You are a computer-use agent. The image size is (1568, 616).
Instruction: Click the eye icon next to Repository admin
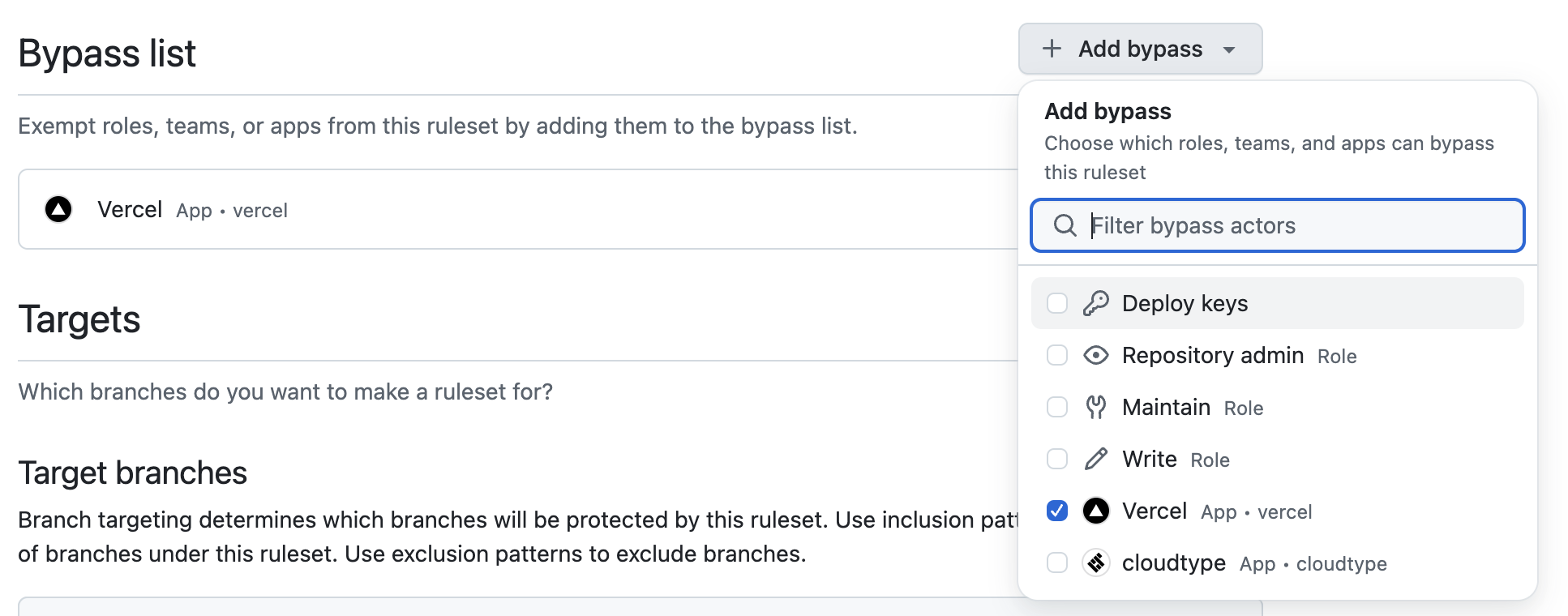1095,355
